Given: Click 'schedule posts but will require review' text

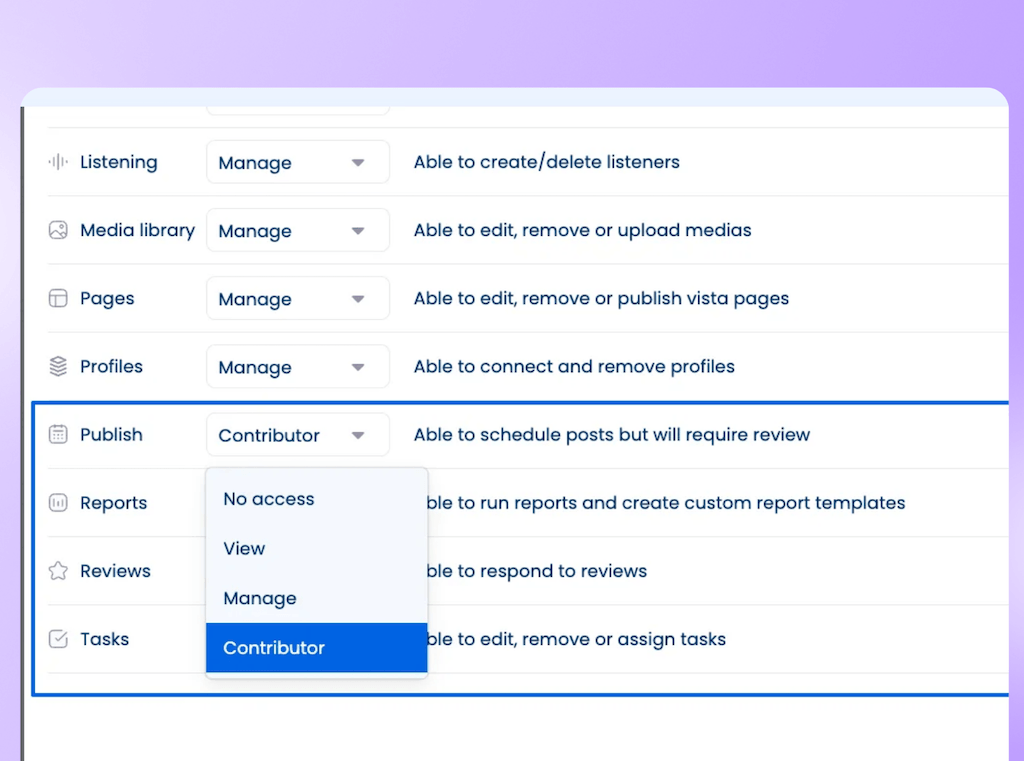Looking at the screenshot, I should click(x=645, y=434).
